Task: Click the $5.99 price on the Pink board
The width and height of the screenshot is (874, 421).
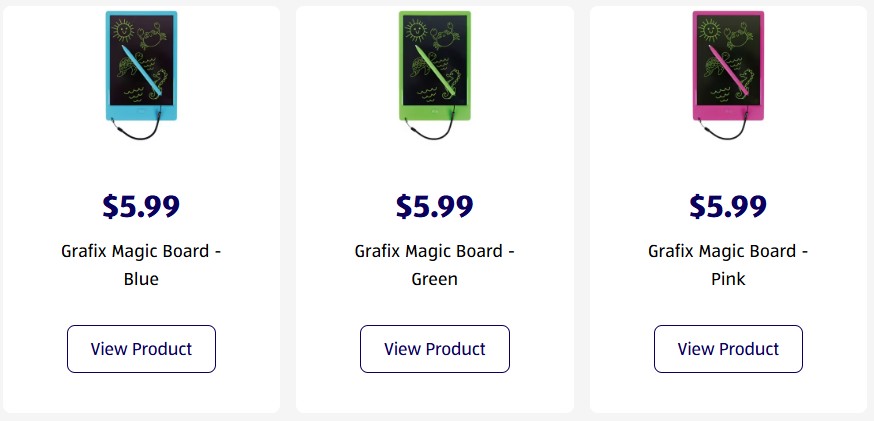Action: 728,206
